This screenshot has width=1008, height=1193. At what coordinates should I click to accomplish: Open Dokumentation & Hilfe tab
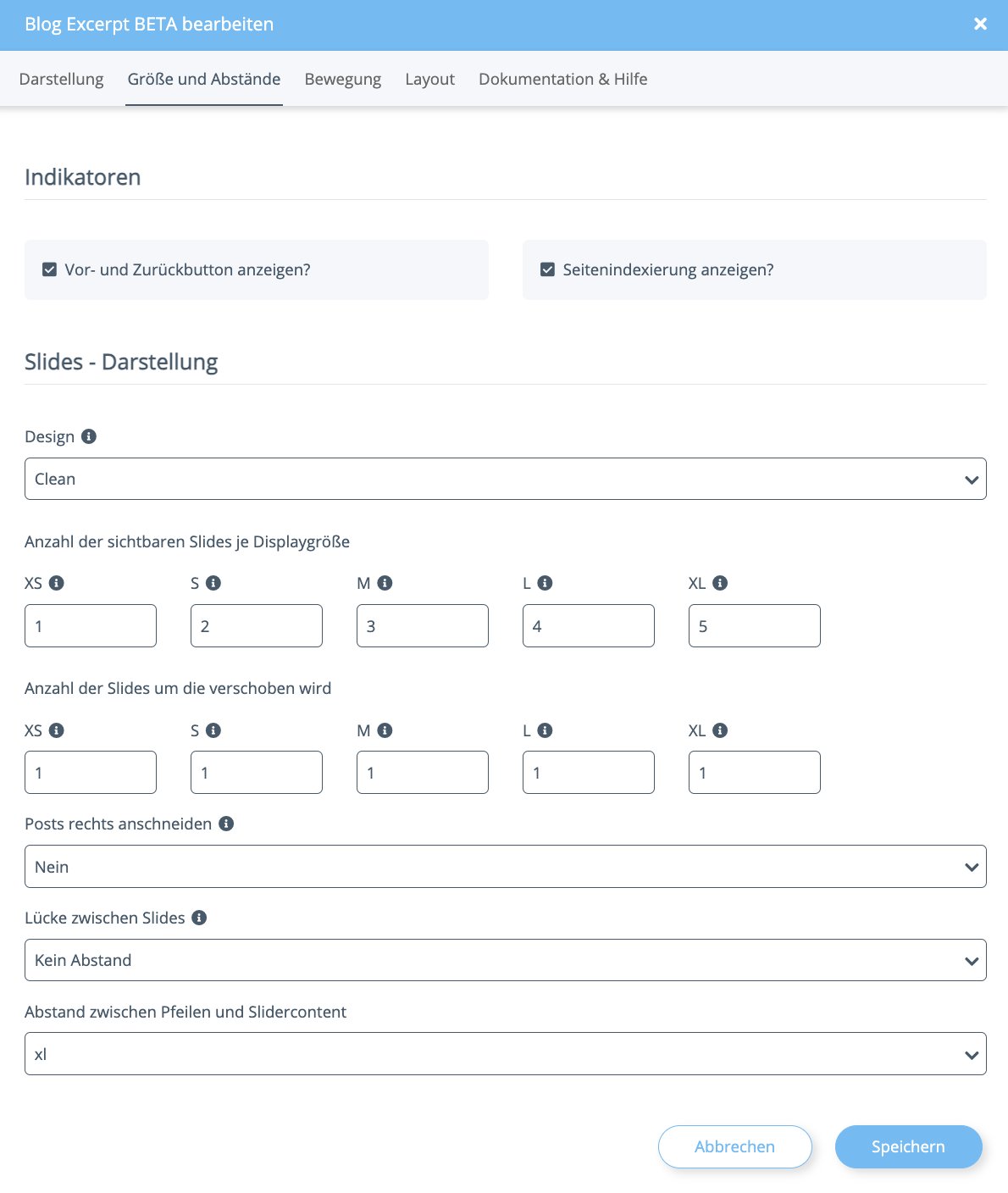click(563, 79)
